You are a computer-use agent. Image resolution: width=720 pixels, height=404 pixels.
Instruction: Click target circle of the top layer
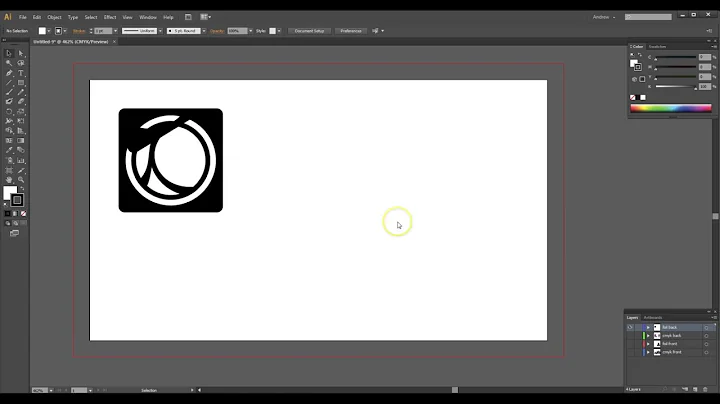coord(706,328)
